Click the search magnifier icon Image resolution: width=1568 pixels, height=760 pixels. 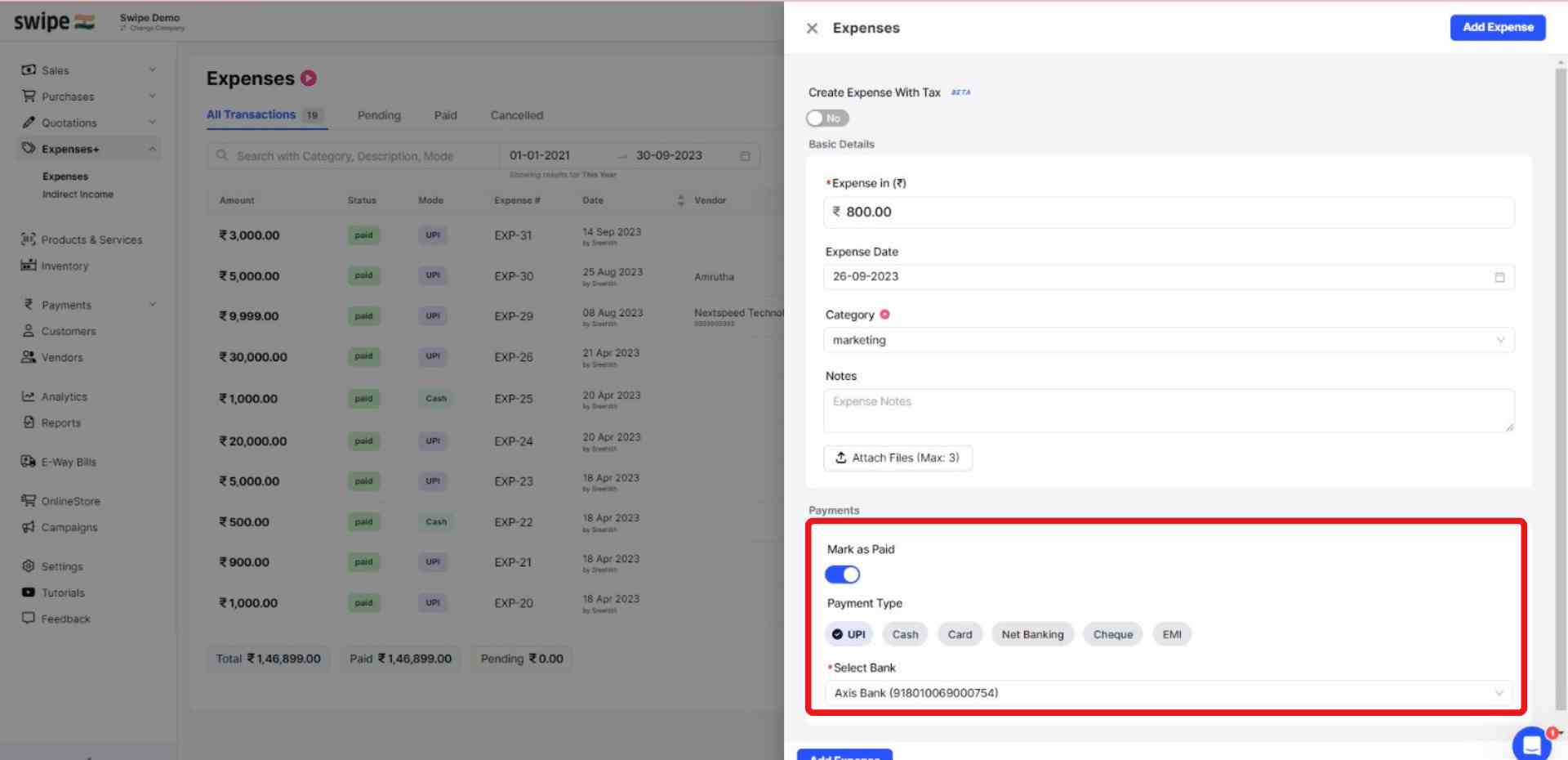point(222,155)
